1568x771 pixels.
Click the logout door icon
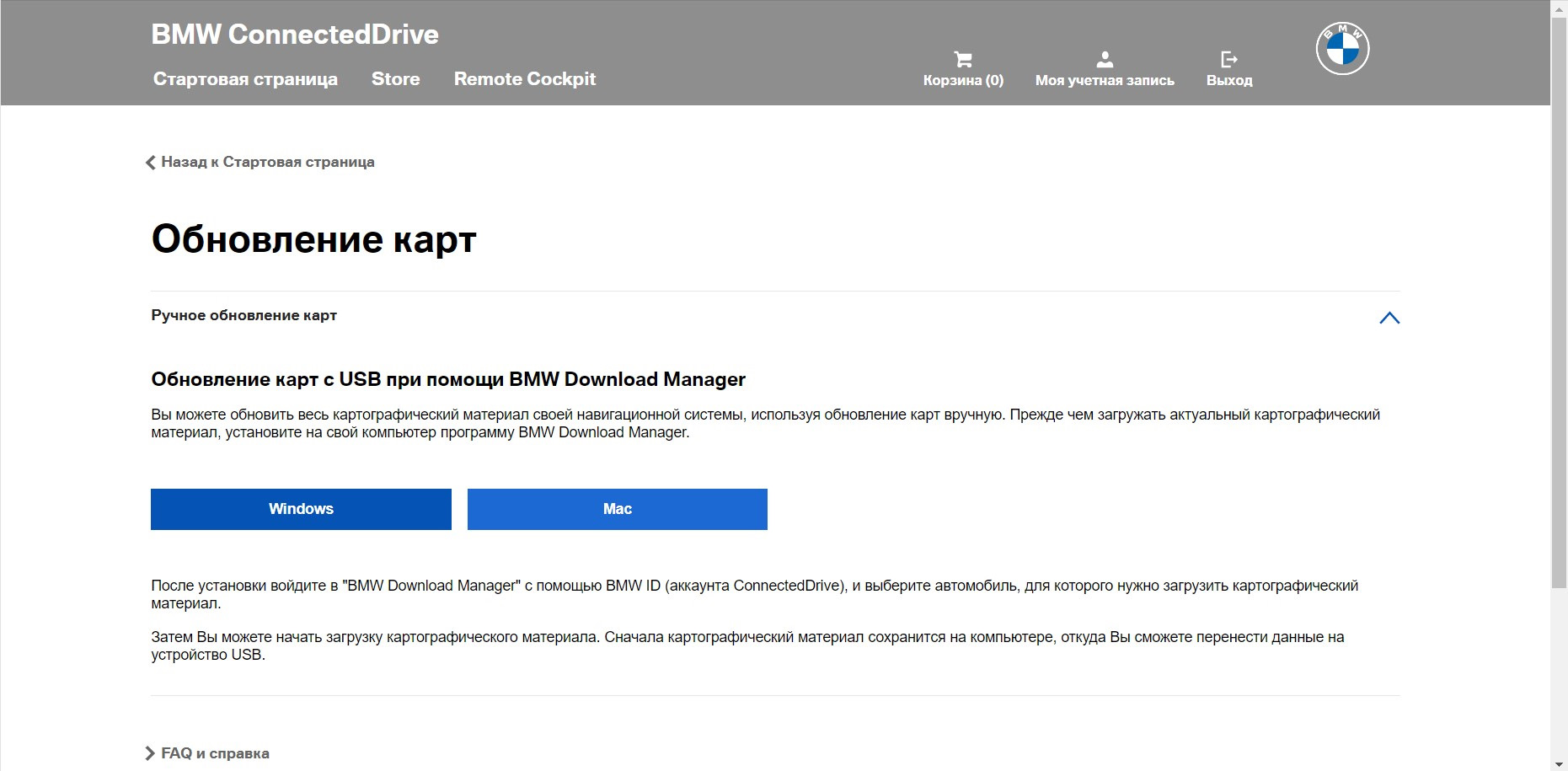1229,59
